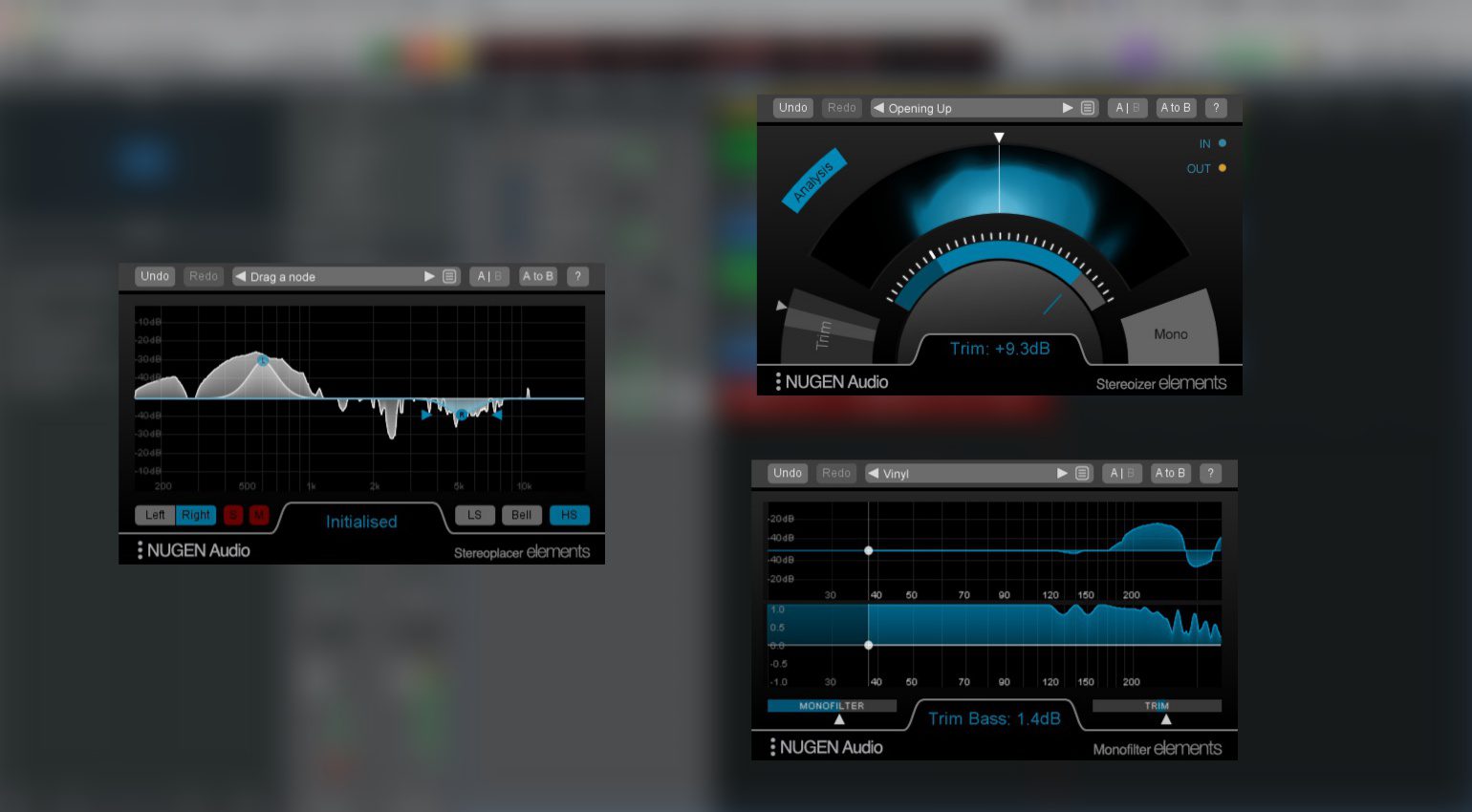Go to next preset in Stereoplacer
The width and height of the screenshot is (1472, 812).
(429, 276)
